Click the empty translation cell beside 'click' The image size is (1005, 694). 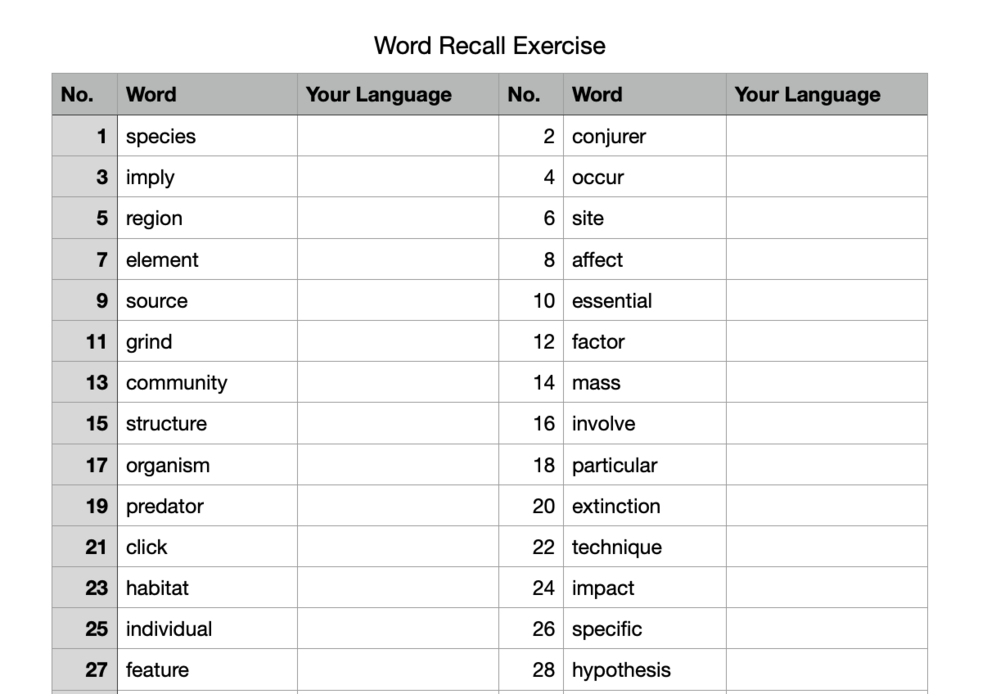398,547
